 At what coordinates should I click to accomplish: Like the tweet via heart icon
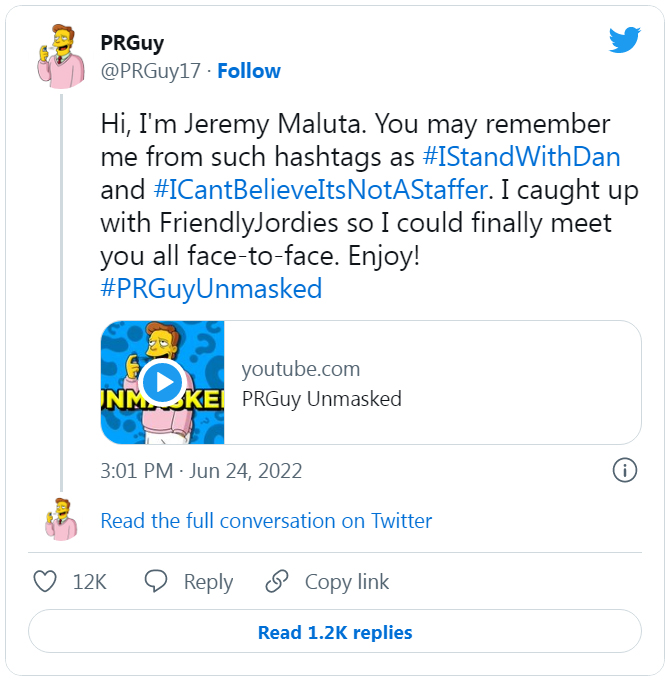point(45,581)
